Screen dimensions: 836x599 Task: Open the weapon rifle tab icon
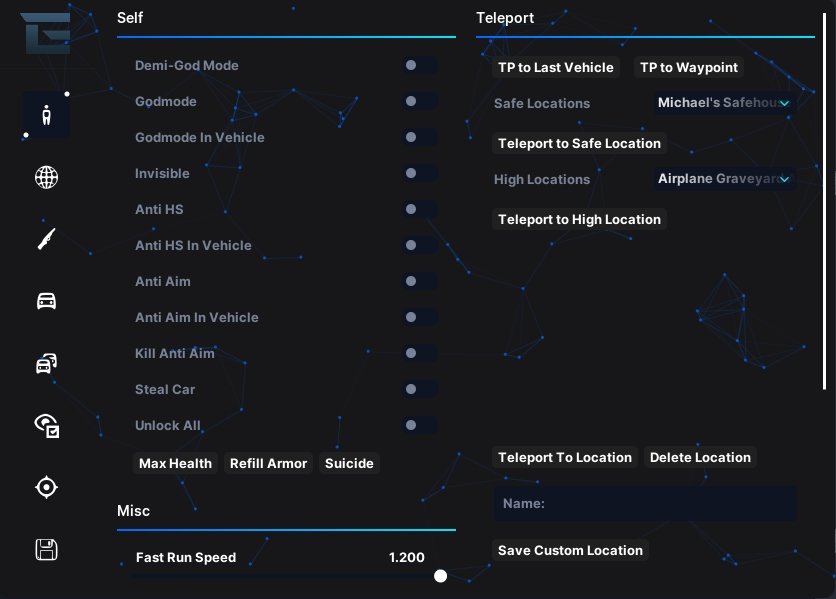pyautogui.click(x=46, y=239)
